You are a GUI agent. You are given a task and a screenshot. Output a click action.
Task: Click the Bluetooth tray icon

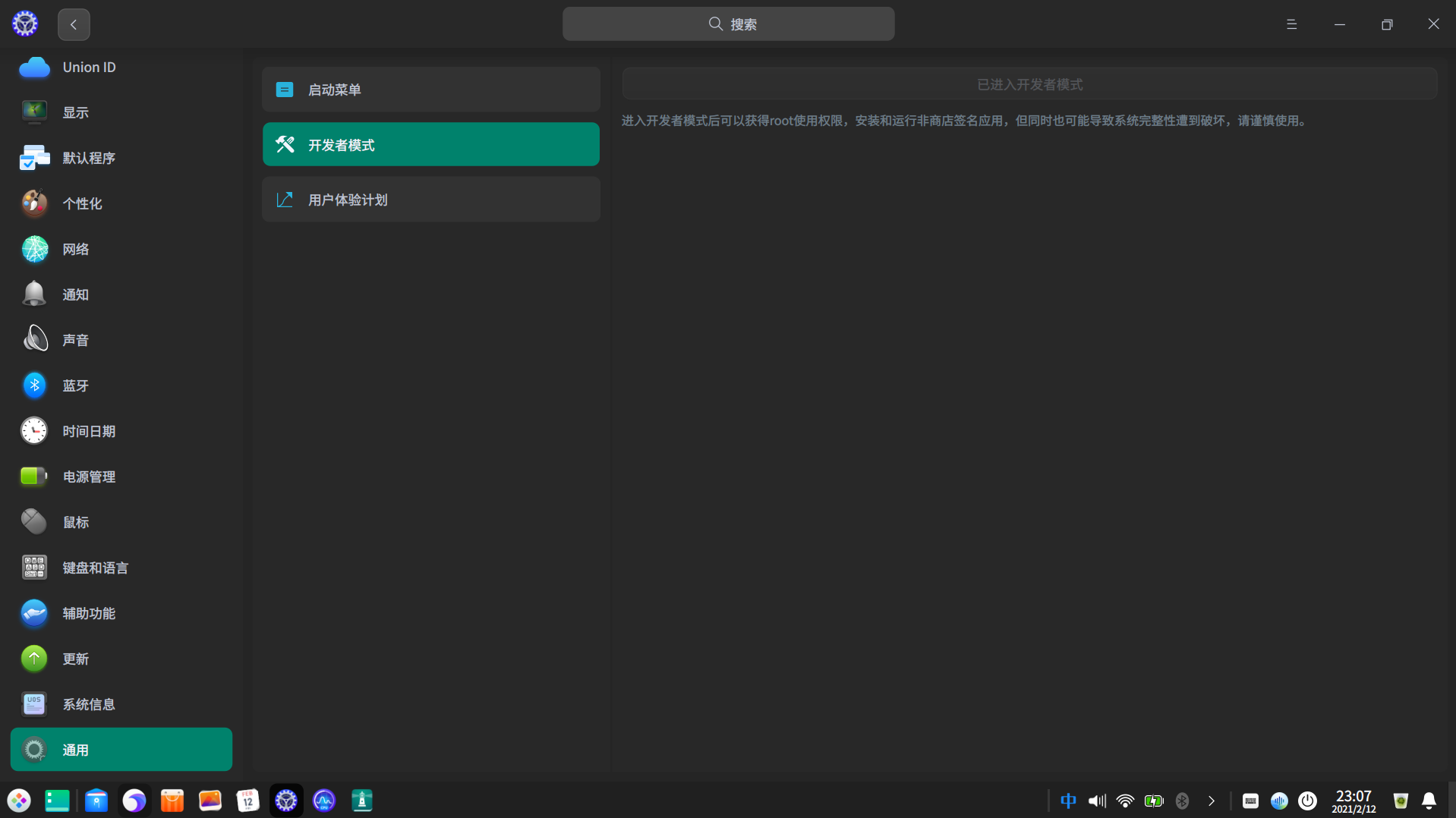point(1182,801)
